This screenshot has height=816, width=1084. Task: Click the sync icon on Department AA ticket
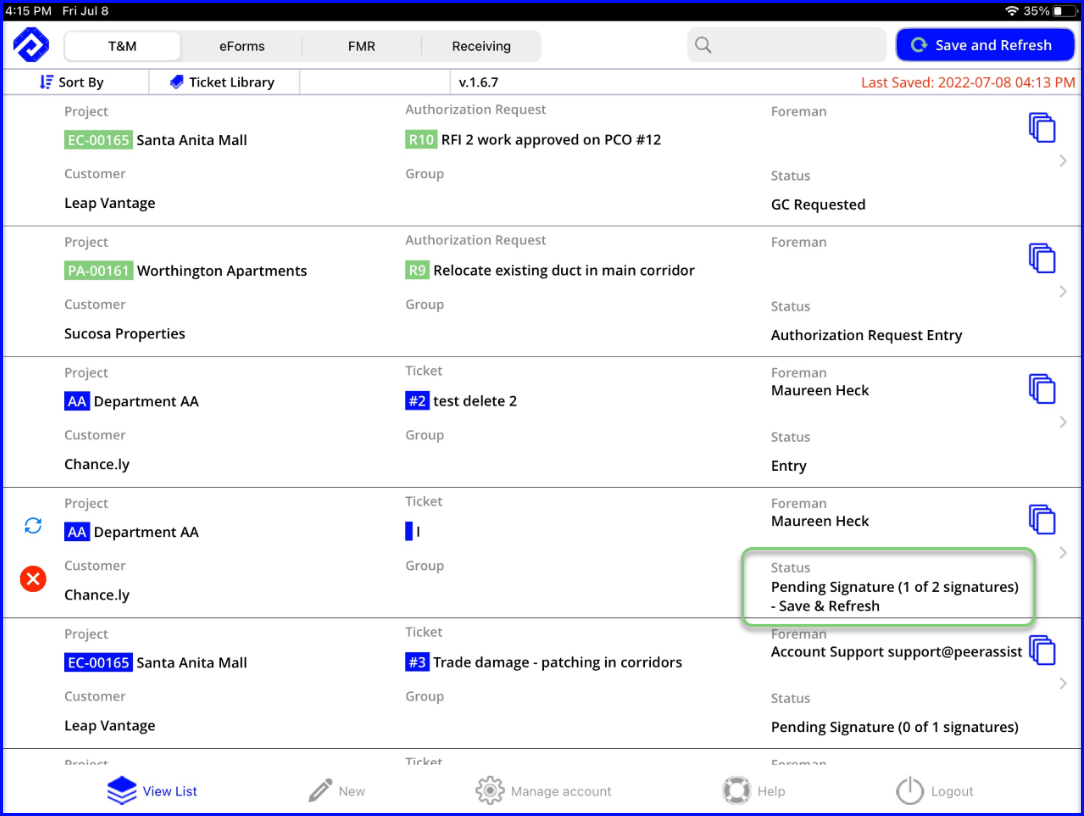coord(33,526)
